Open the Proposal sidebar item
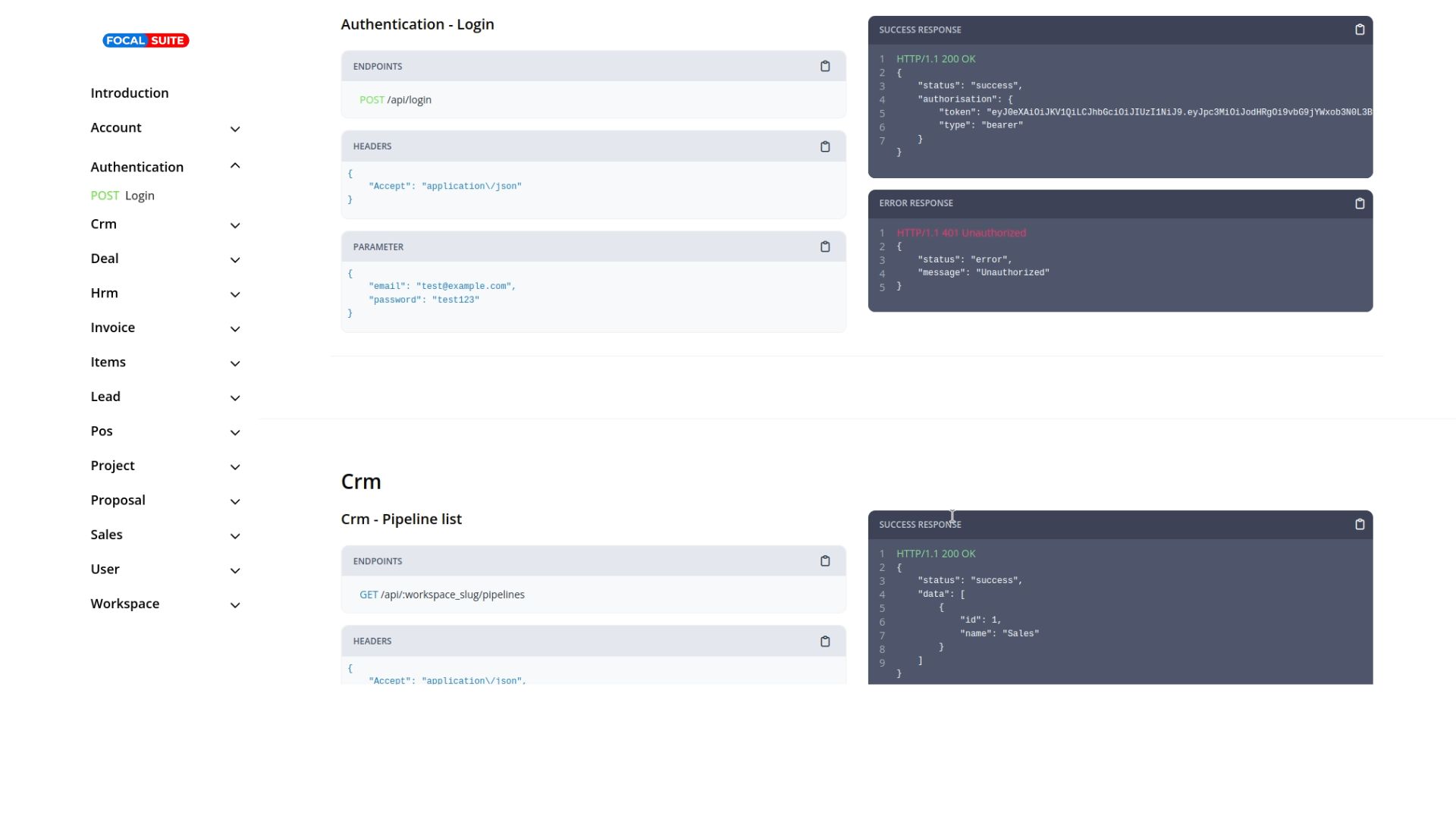 (118, 500)
